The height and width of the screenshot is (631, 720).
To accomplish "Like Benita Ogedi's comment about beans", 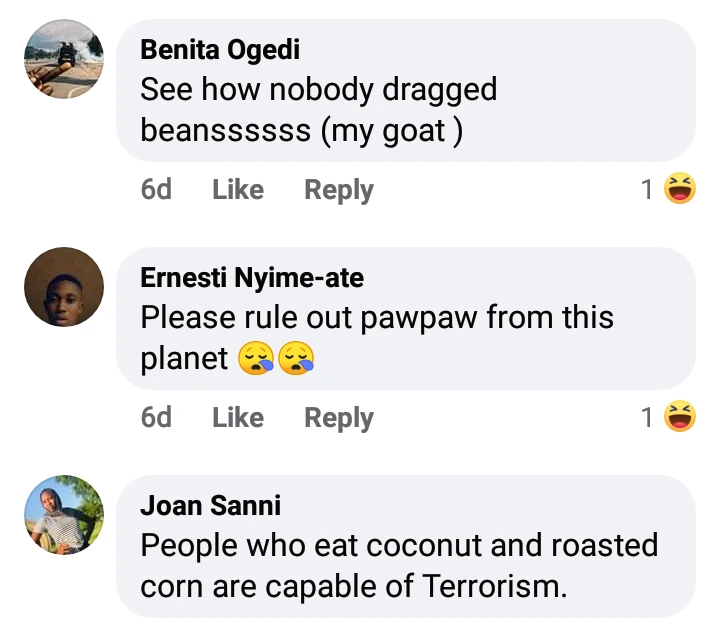I will (x=238, y=189).
